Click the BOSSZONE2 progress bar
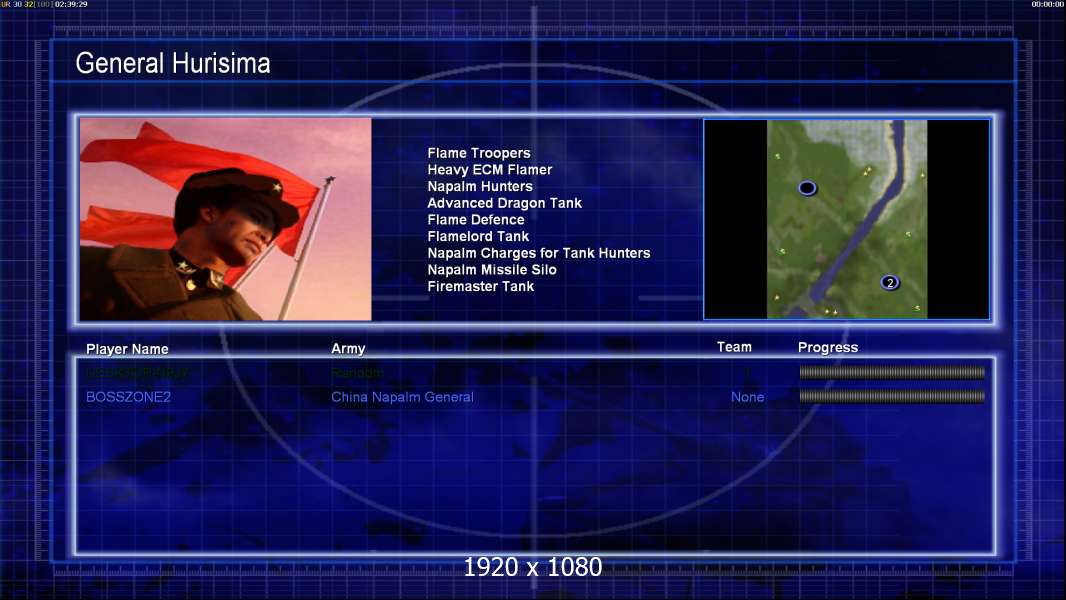This screenshot has height=600, width=1066. point(892,396)
